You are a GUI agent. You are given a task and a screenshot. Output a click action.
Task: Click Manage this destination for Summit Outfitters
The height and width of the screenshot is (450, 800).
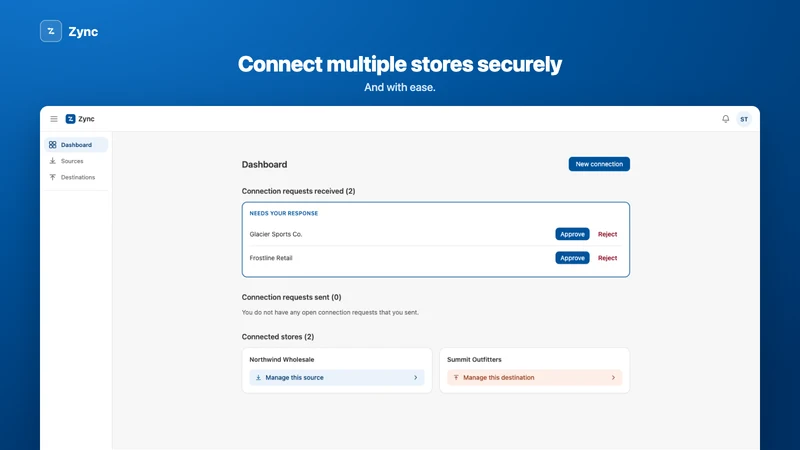tap(535, 378)
